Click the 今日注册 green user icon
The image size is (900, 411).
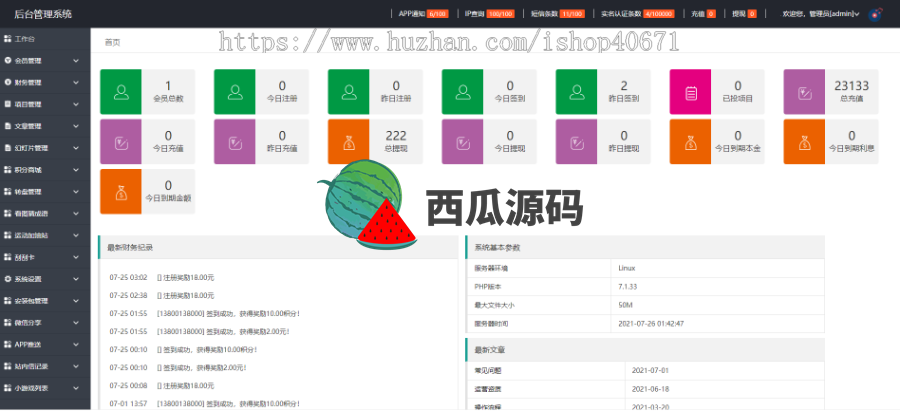tap(235, 92)
